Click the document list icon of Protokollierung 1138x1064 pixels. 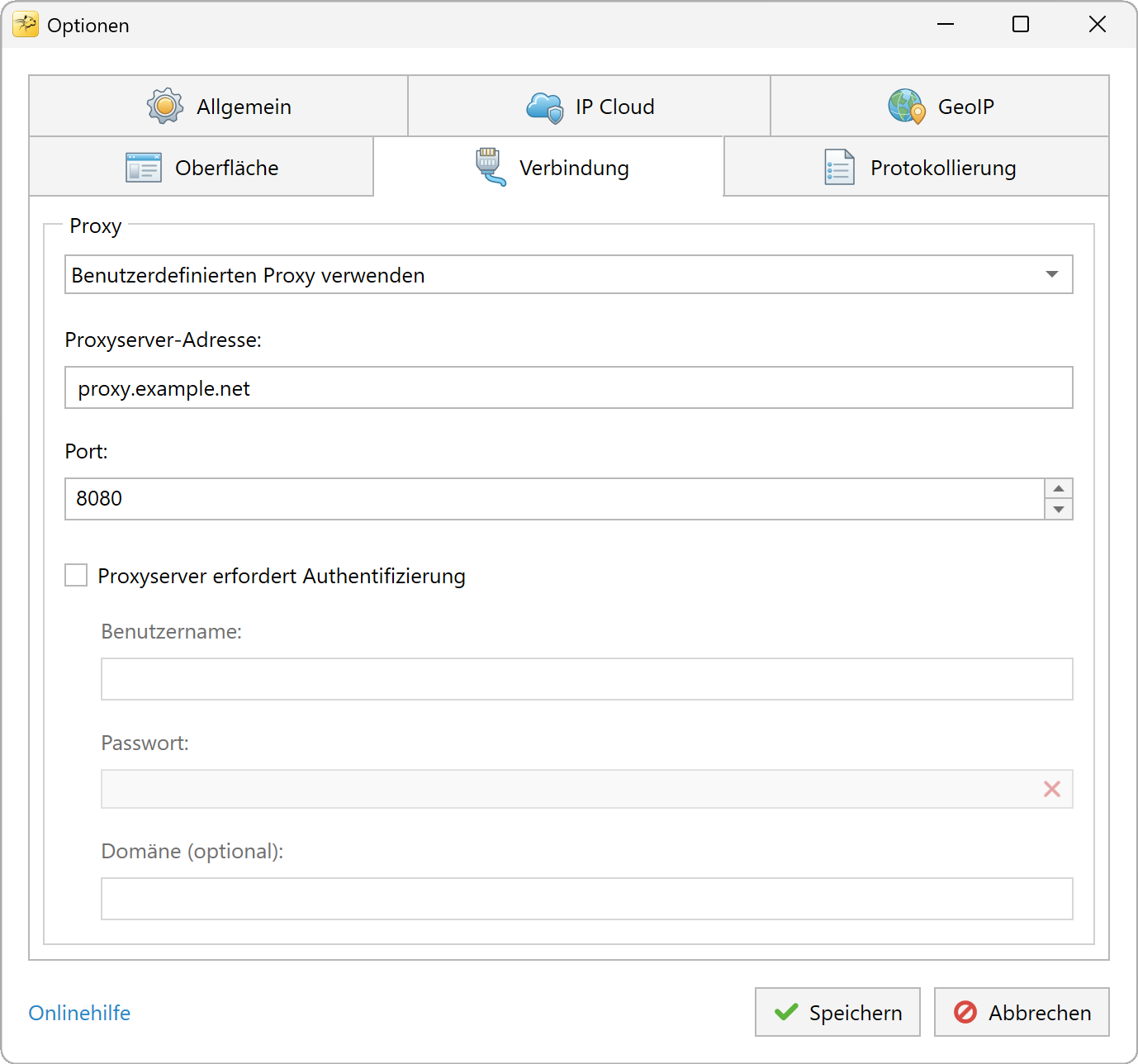pos(840,167)
